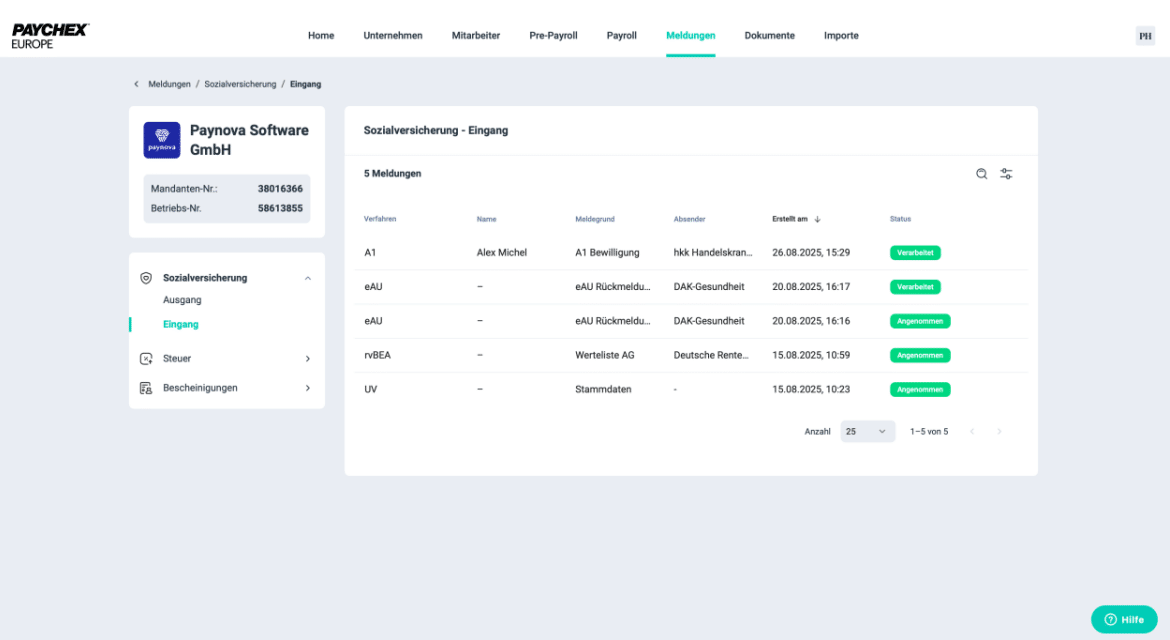Click DAK-Gesundheit in 16:17 row
Screen dimensions: 1170x640
(x=709, y=287)
